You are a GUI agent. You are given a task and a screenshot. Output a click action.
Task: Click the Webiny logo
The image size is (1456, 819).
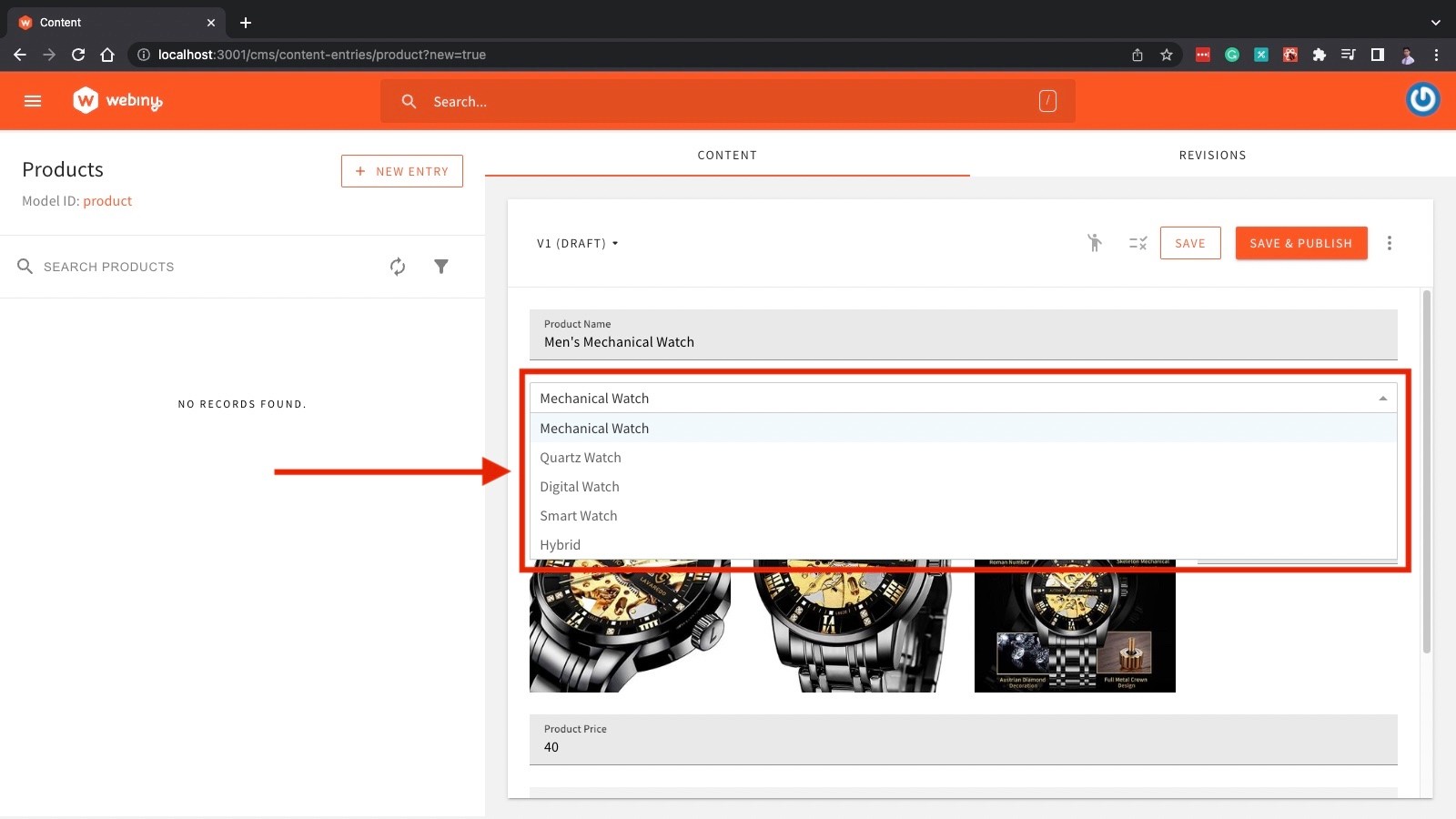pos(117,101)
